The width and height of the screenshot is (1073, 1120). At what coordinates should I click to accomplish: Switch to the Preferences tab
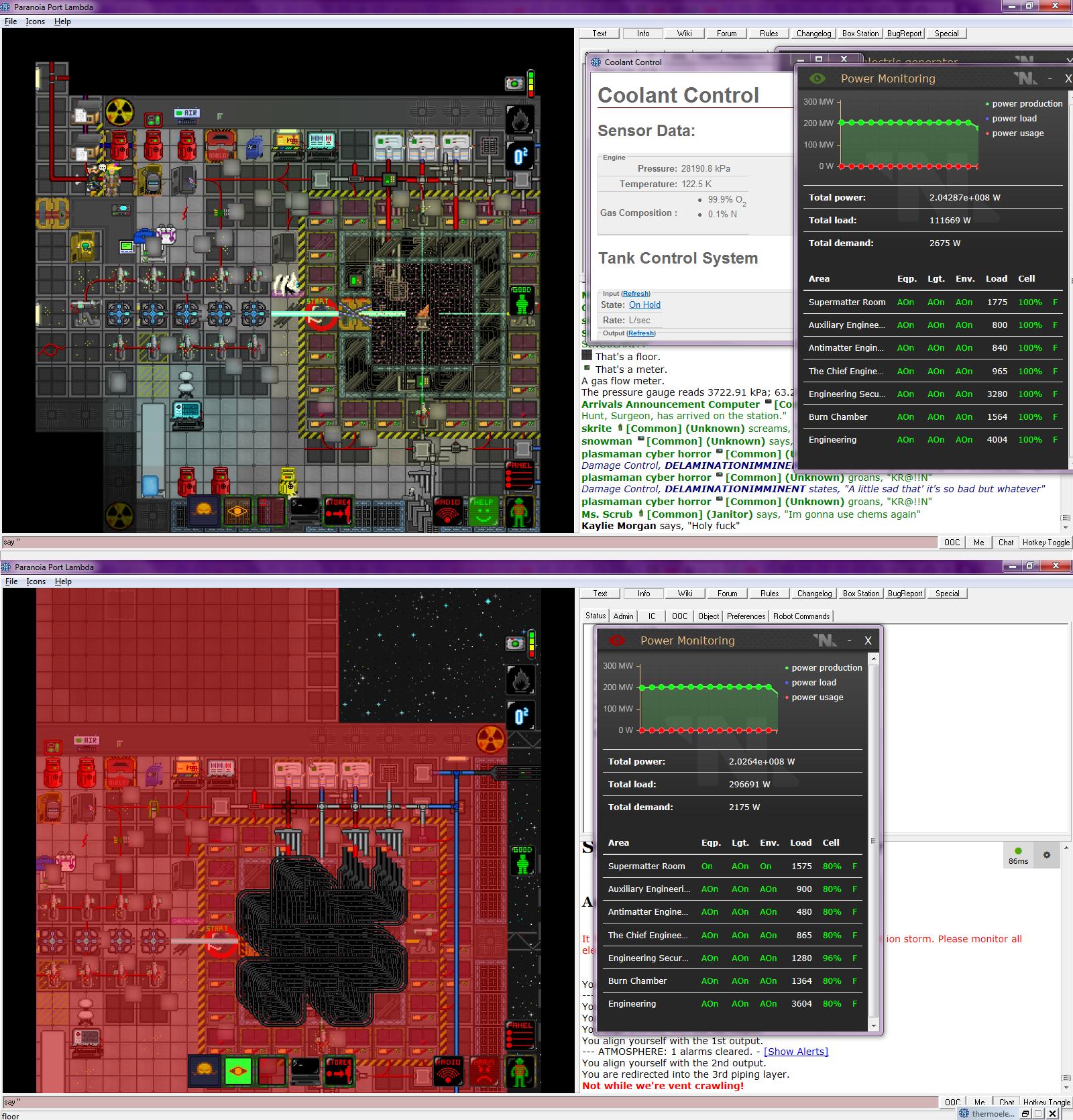tap(746, 616)
